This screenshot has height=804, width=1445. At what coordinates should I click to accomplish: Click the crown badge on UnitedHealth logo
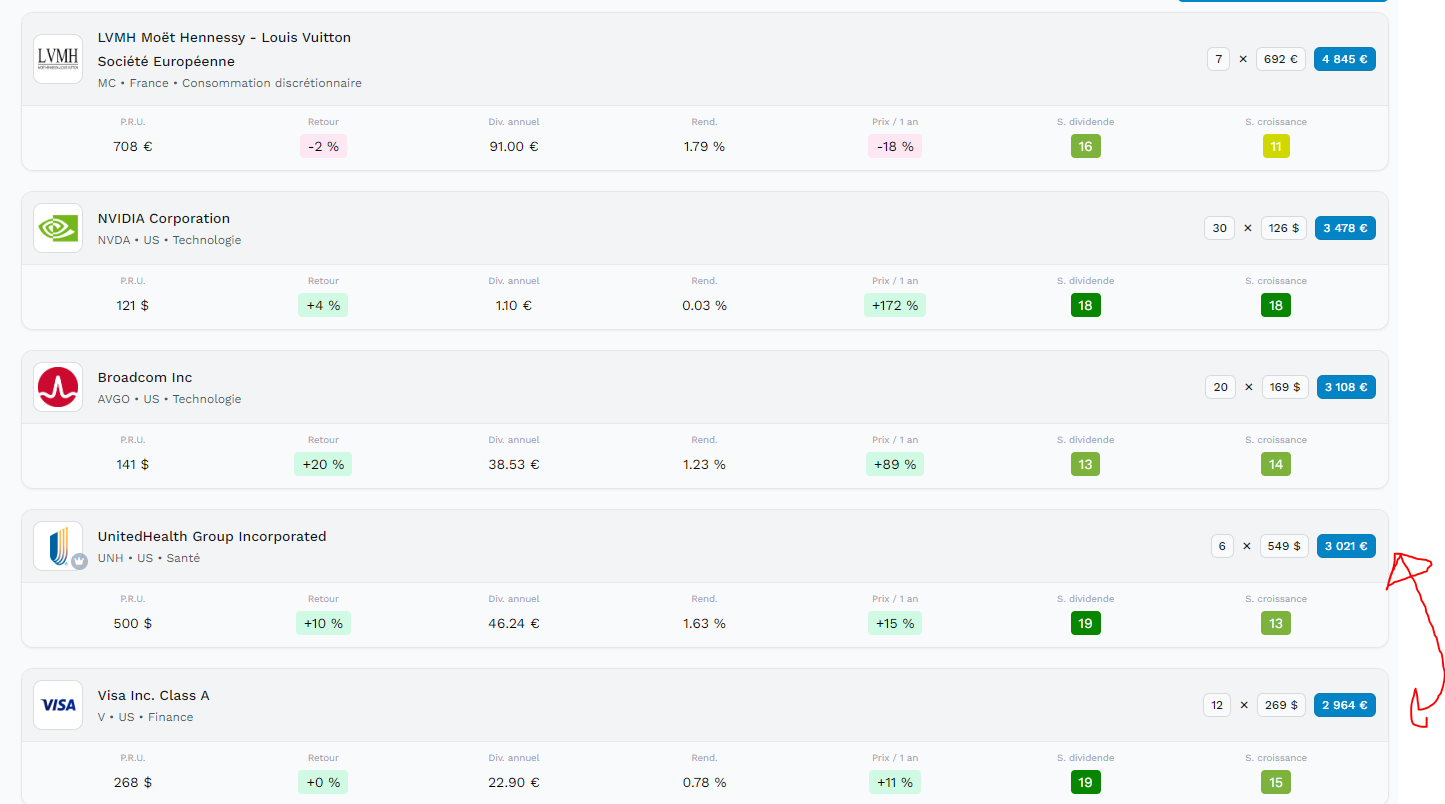coord(79,562)
